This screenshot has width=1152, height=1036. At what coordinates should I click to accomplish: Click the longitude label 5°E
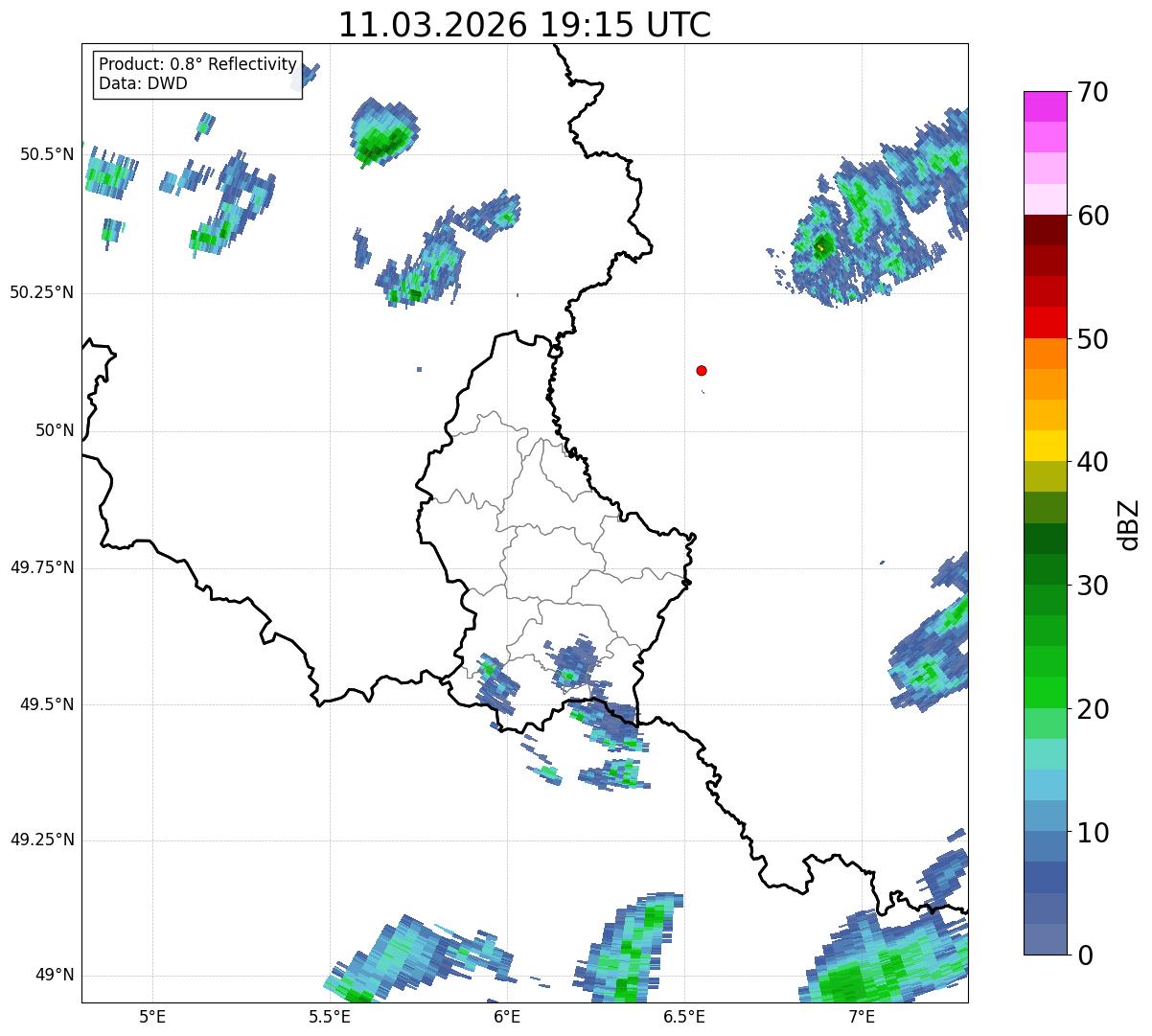click(x=152, y=1016)
